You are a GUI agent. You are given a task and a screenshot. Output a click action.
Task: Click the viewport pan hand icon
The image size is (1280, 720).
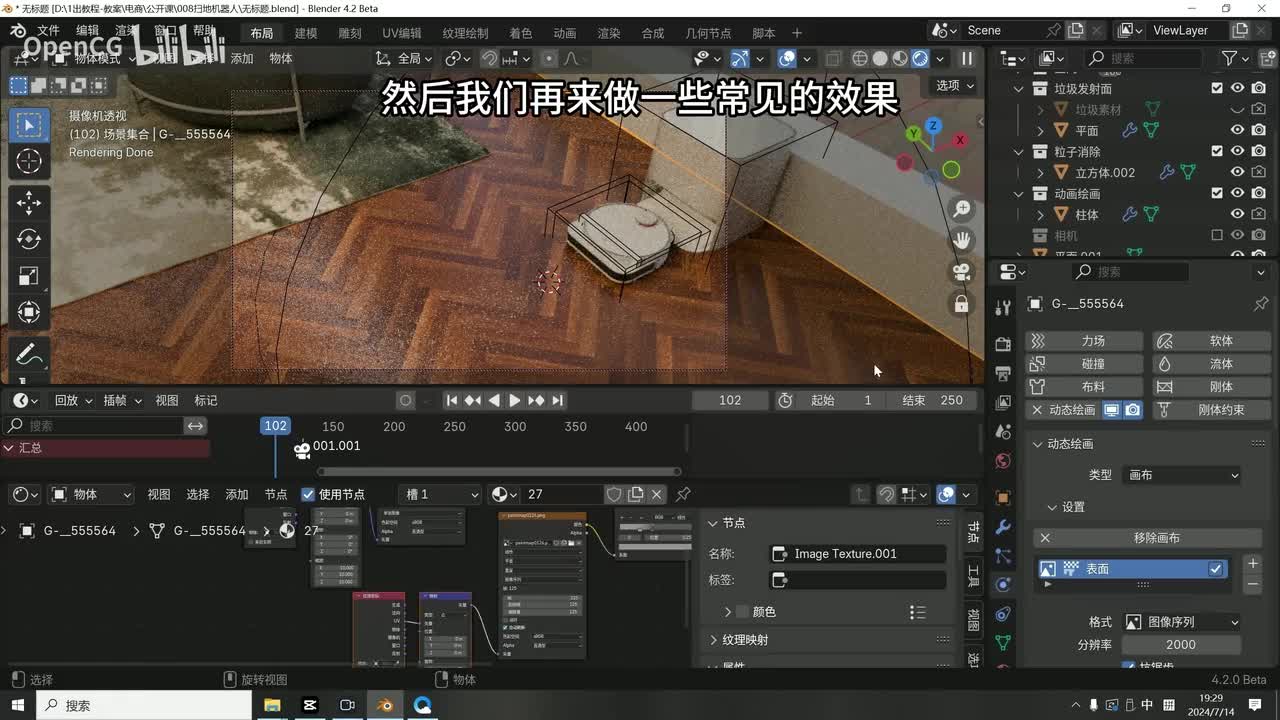[961, 240]
